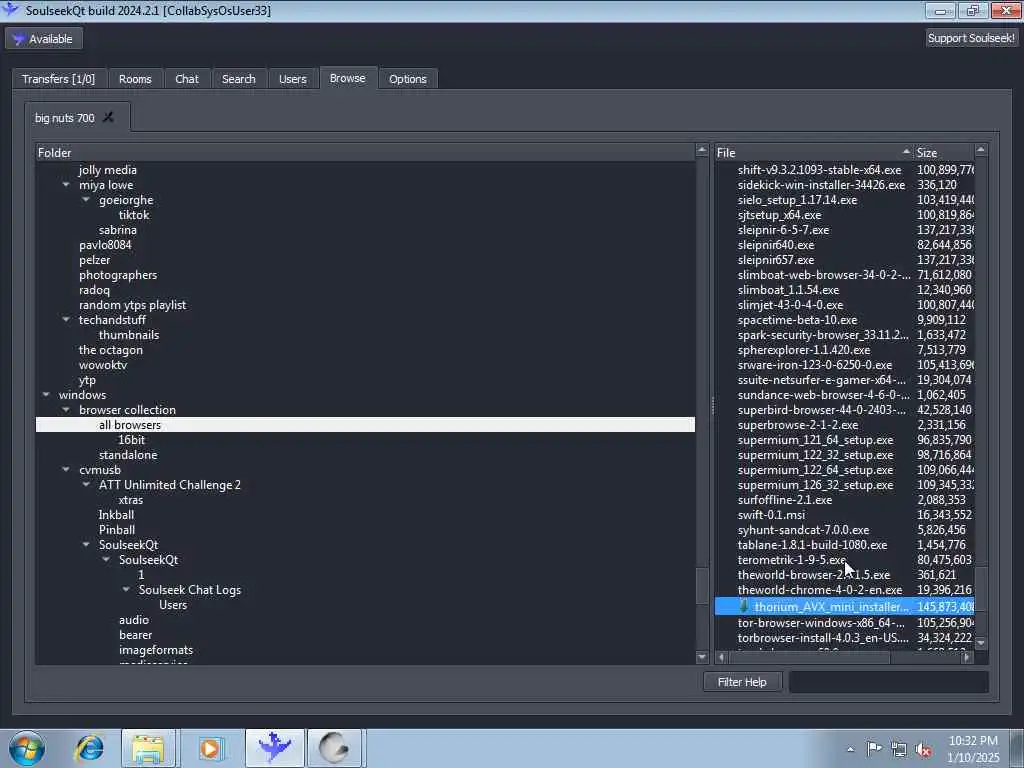Click the SoulseekQt title bar icon
Screen dimensions: 1024x768
click(10, 9)
